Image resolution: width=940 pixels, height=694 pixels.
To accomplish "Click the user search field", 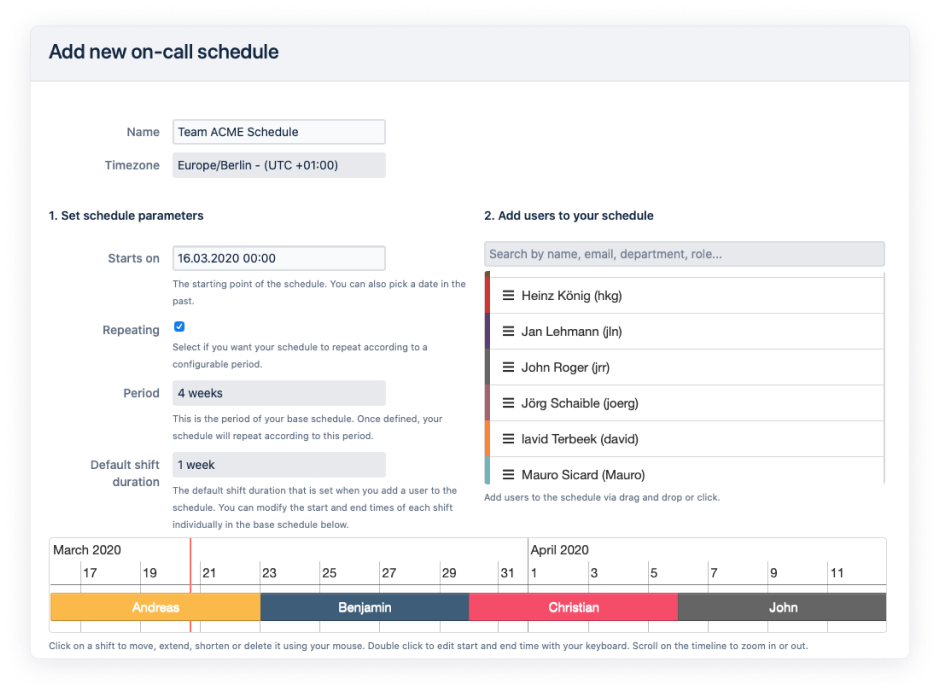I will pos(684,253).
